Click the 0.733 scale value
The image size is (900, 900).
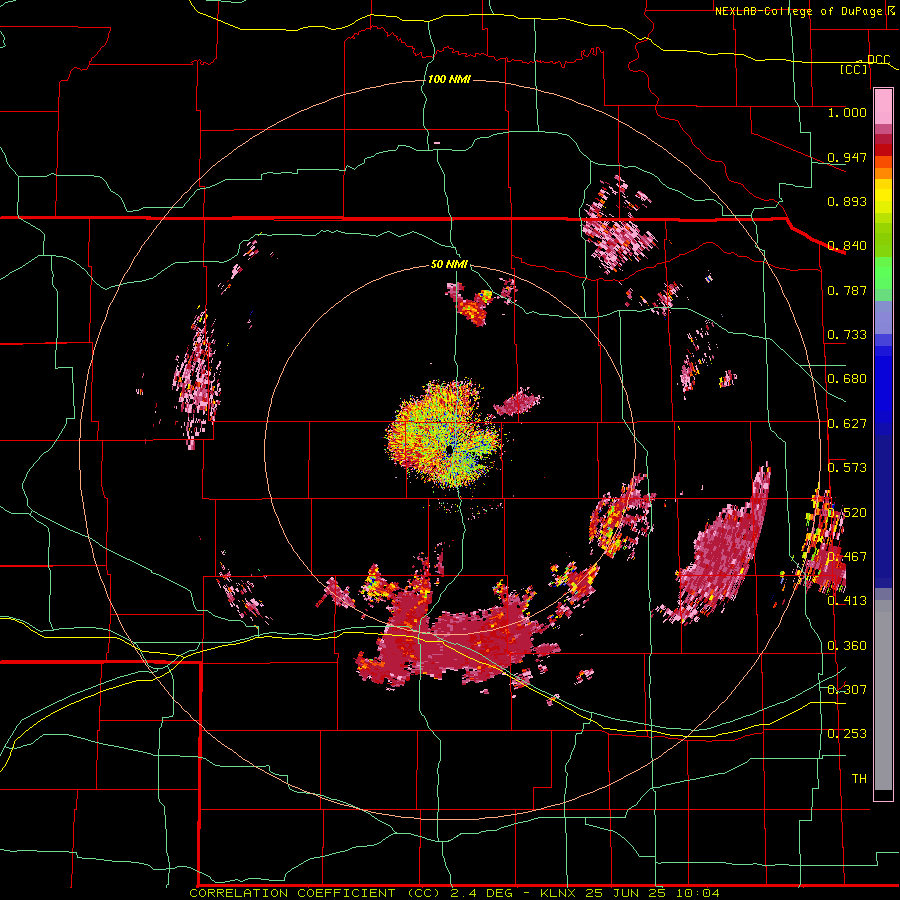(x=847, y=334)
